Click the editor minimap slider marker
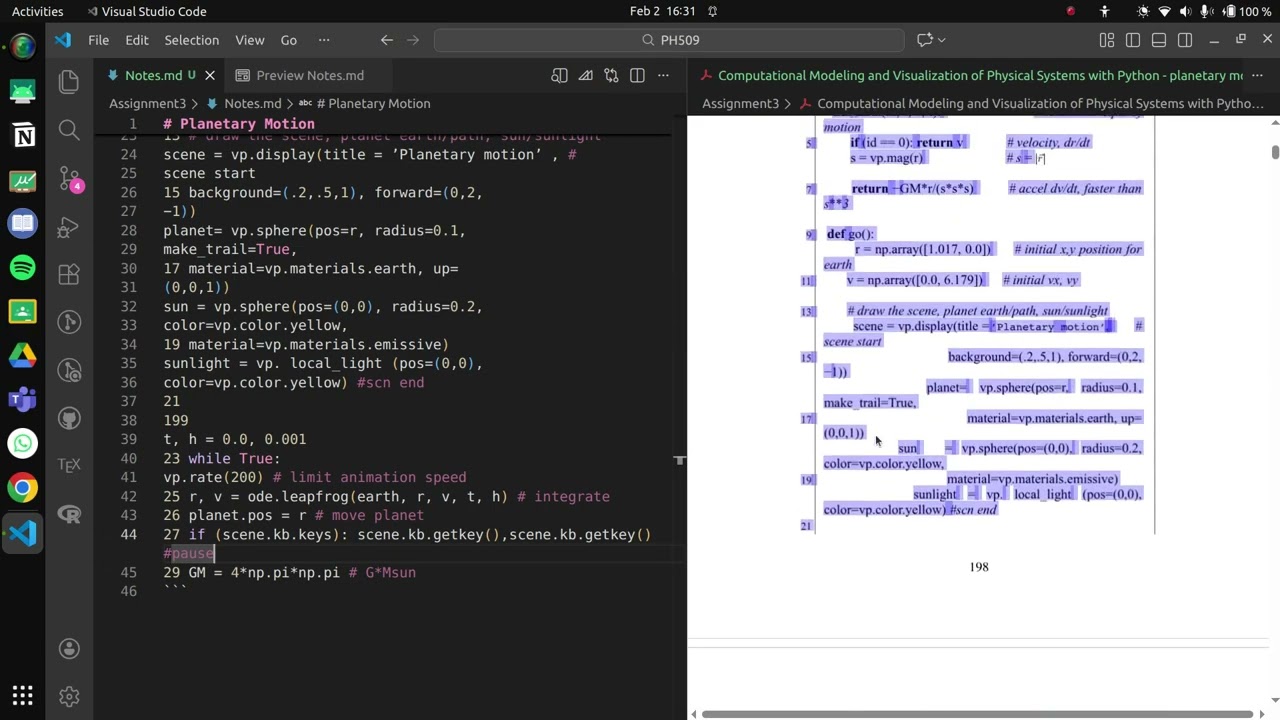This screenshot has width=1280, height=720. [x=680, y=460]
